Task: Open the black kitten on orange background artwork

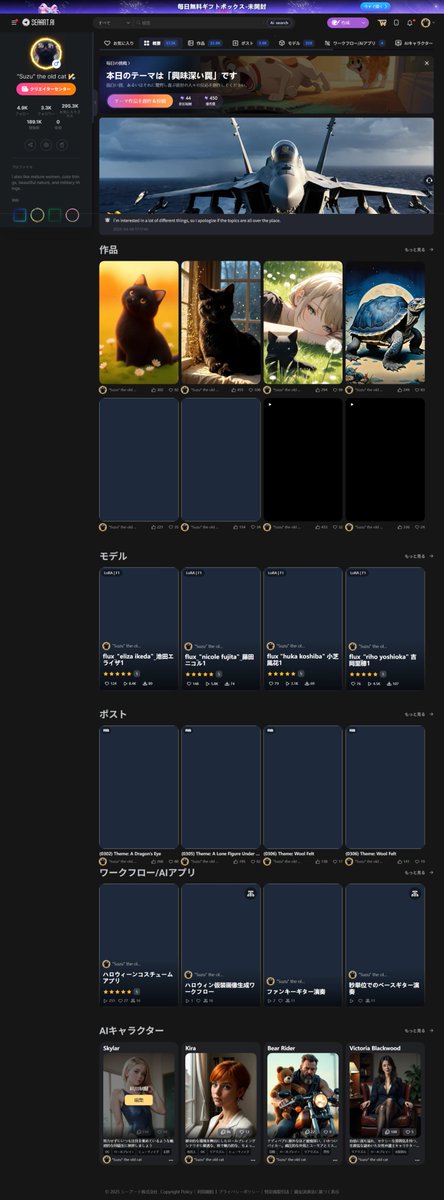Action: tap(139, 322)
